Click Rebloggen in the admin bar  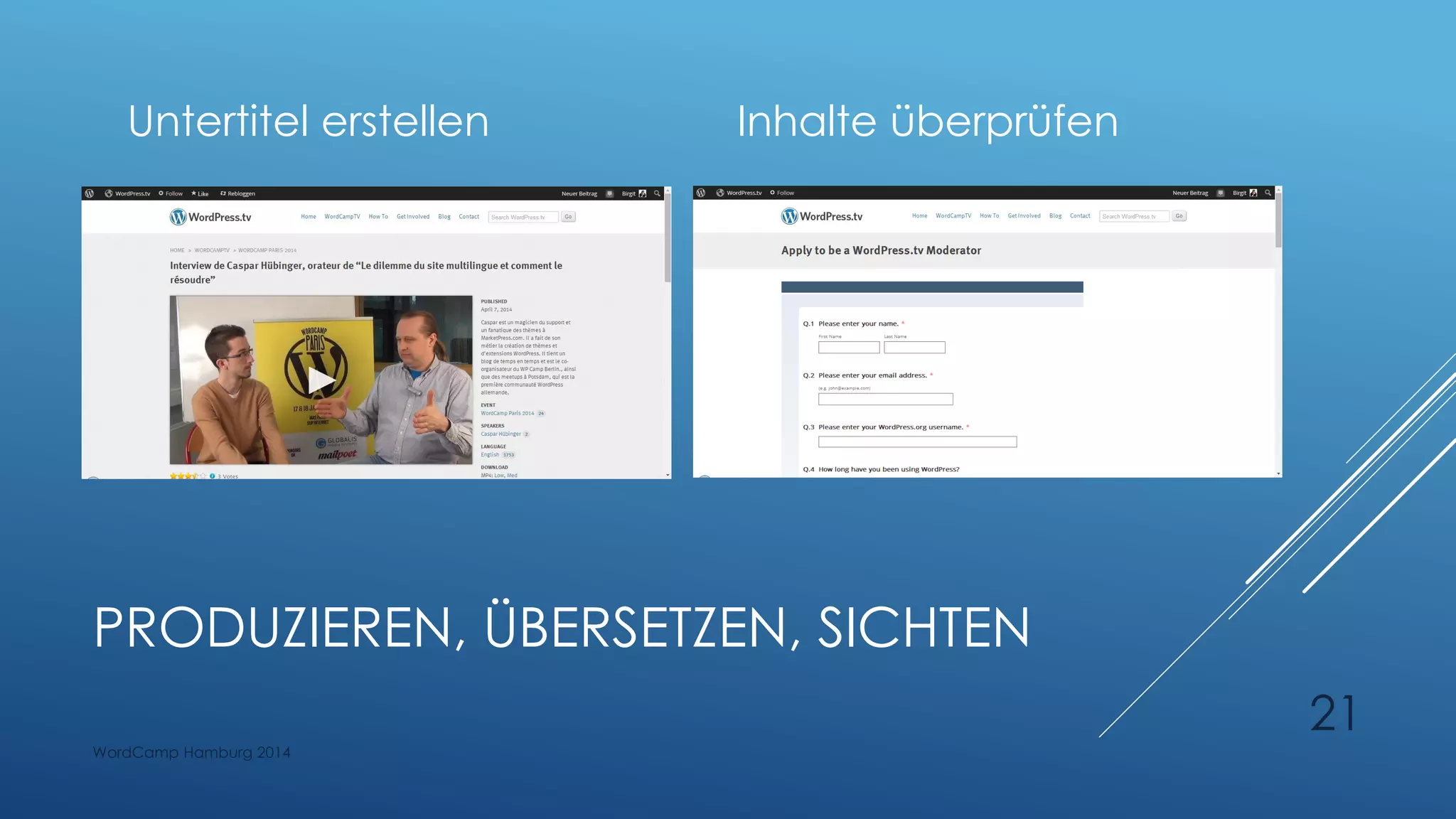pyautogui.click(x=237, y=193)
